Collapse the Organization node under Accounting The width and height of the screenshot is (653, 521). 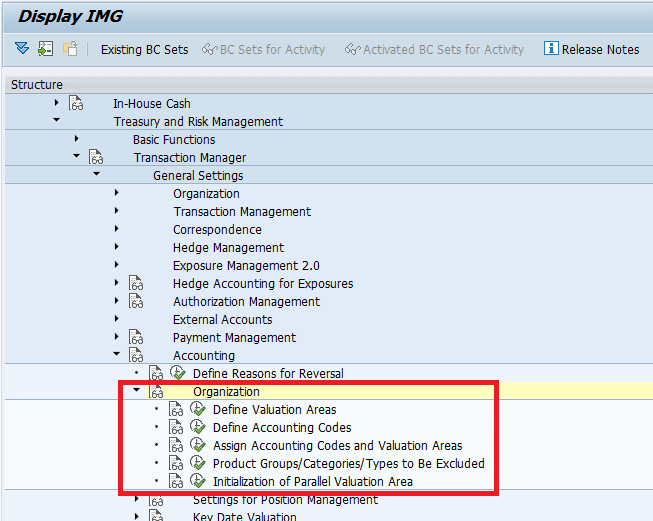[136, 391]
